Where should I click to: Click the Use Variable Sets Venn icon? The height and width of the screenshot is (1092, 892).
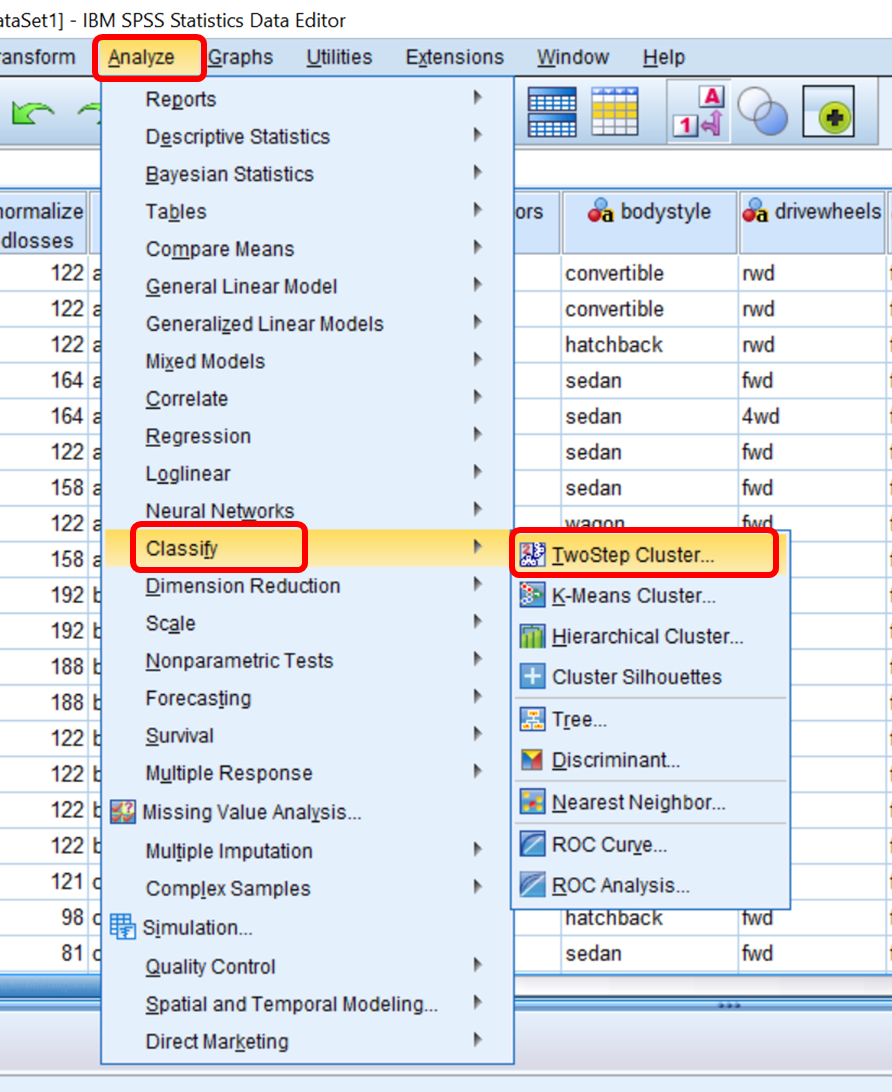click(x=764, y=112)
